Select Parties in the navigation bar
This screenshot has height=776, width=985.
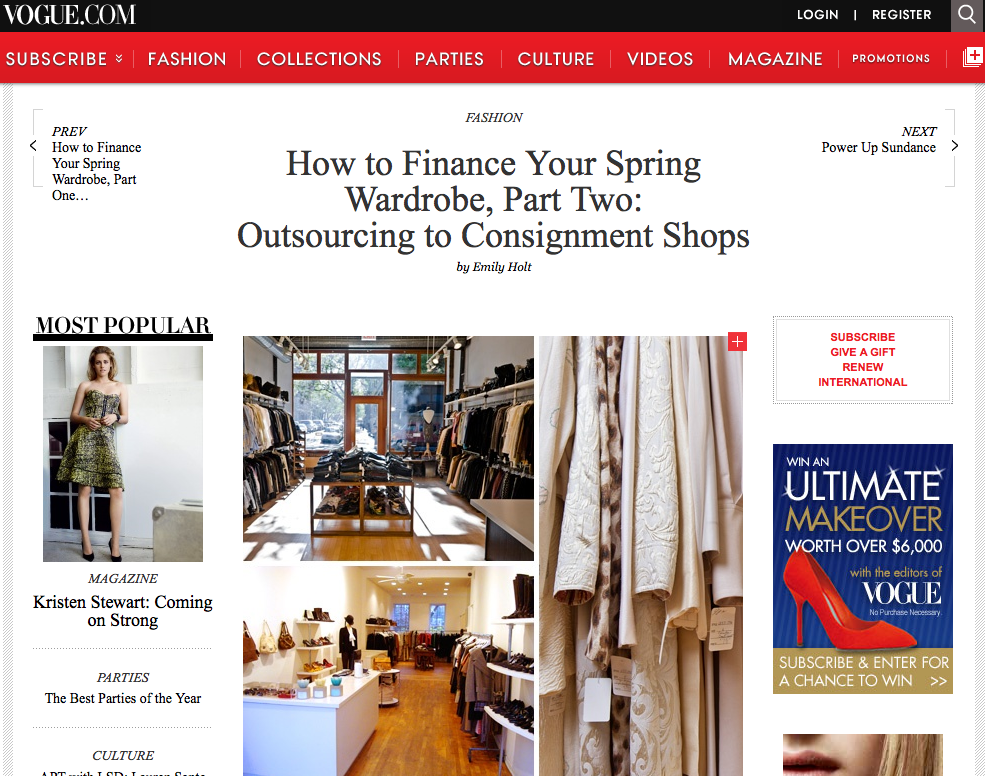pyautogui.click(x=449, y=59)
